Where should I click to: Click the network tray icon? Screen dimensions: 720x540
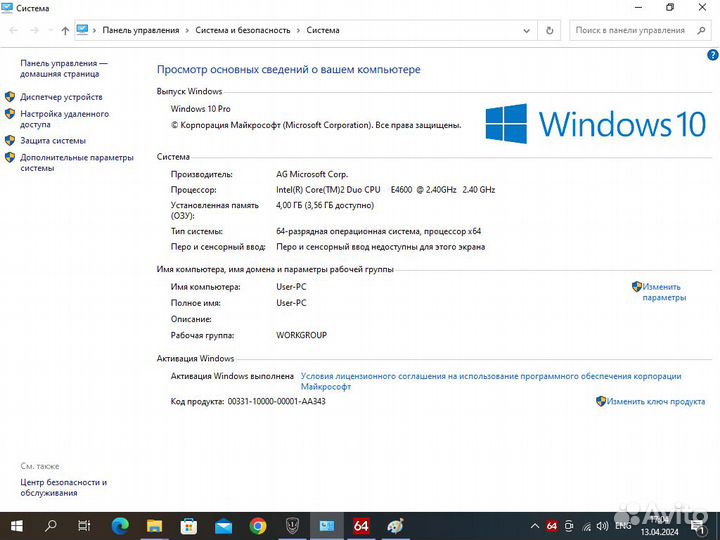coord(587,527)
